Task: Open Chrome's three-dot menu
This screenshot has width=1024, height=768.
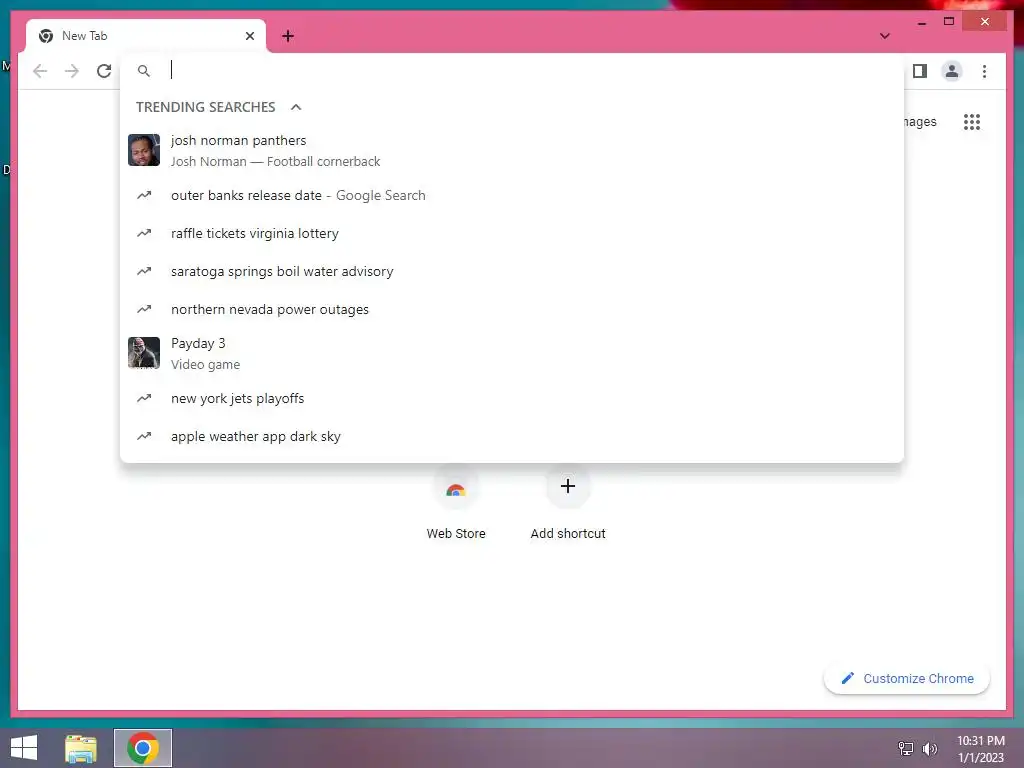Action: coord(984,71)
